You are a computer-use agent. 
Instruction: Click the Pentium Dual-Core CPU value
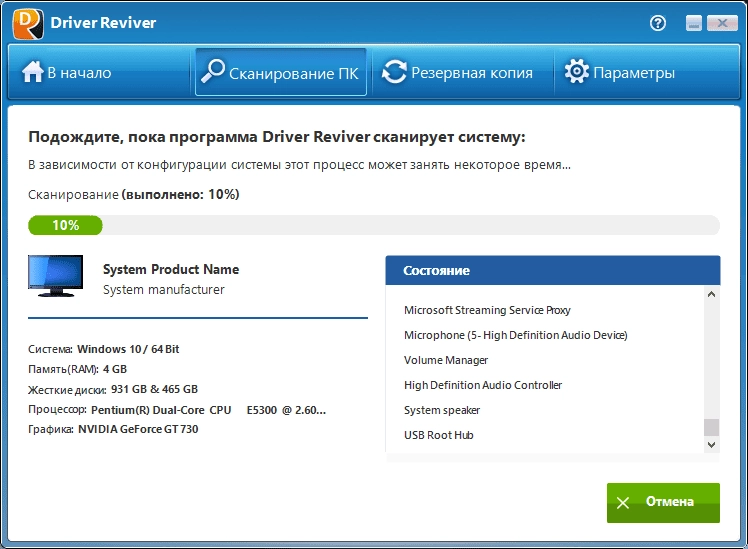pyautogui.click(x=208, y=410)
